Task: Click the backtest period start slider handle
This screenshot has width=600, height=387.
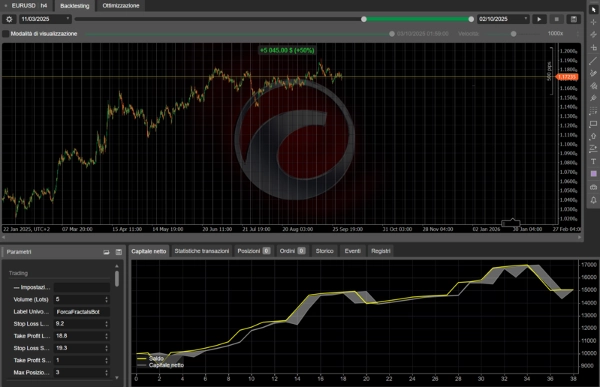Action: point(364,19)
